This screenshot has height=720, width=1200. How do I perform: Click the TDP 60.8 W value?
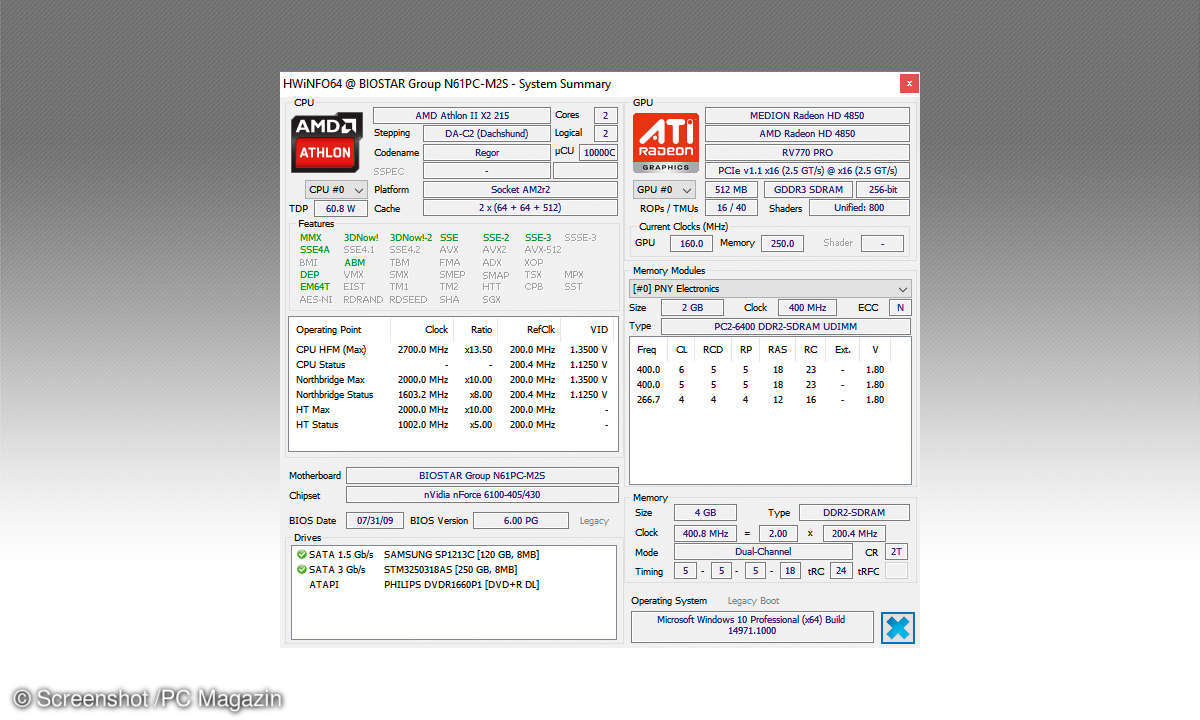pyautogui.click(x=341, y=208)
